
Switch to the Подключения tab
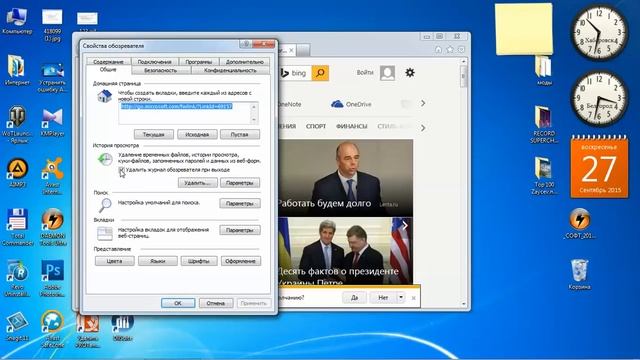[154, 62]
